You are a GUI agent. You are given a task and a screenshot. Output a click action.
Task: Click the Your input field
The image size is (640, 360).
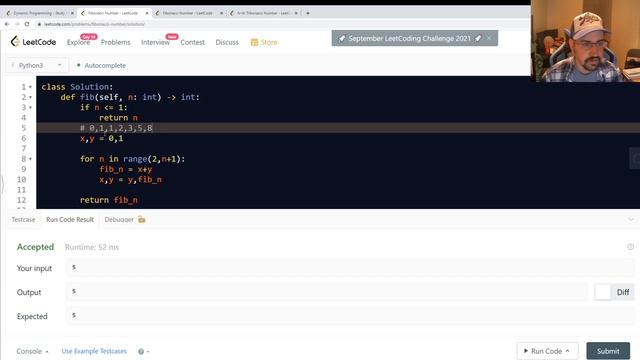[350, 268]
